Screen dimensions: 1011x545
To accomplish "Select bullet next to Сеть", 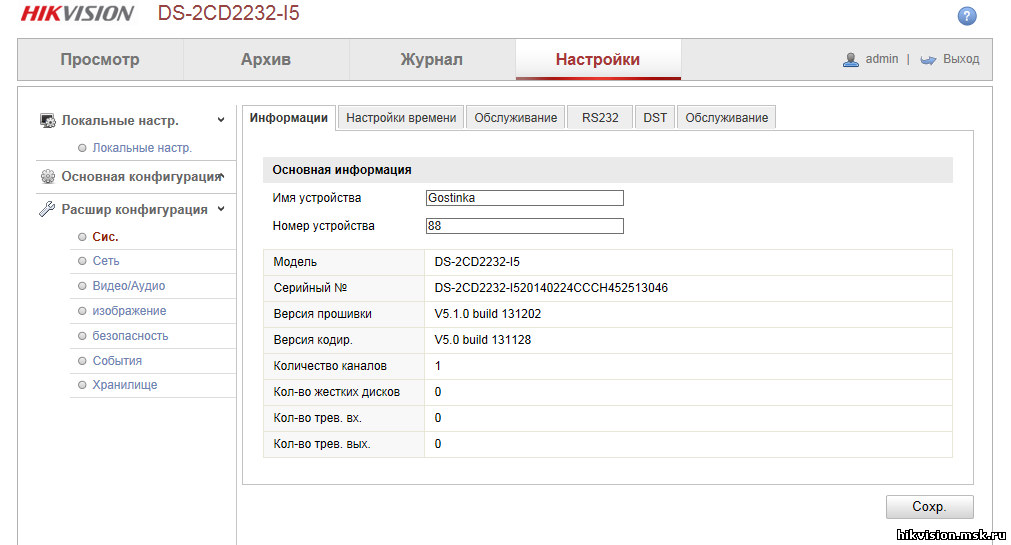I will 82,261.
